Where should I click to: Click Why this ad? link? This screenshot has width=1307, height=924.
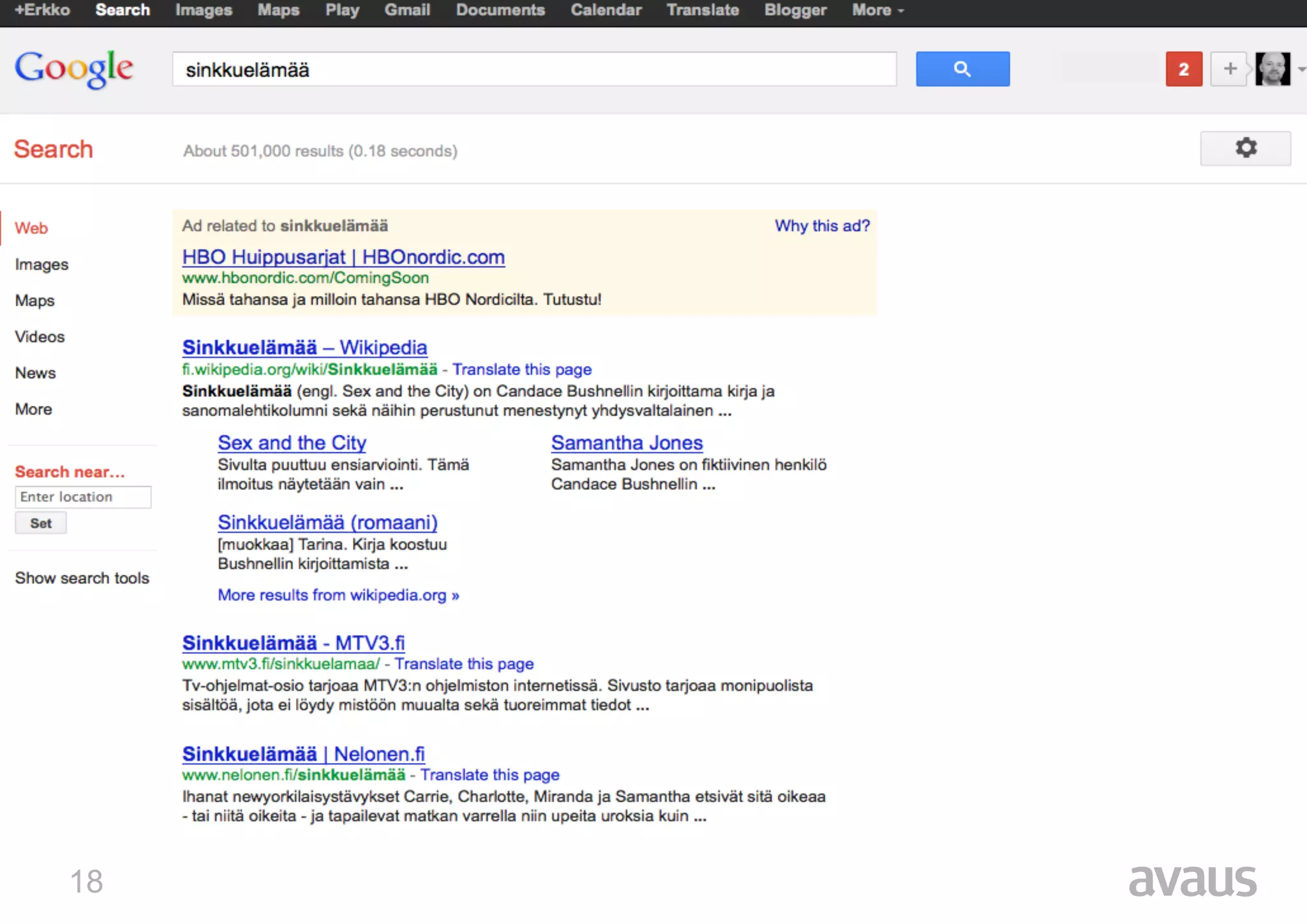point(822,226)
